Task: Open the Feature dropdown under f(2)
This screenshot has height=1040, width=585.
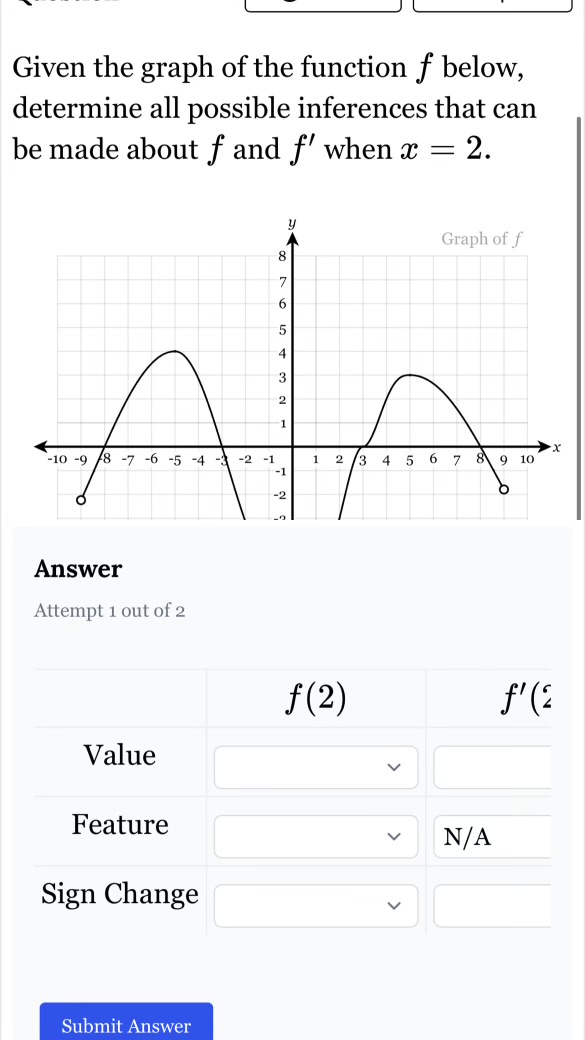Action: (x=315, y=836)
